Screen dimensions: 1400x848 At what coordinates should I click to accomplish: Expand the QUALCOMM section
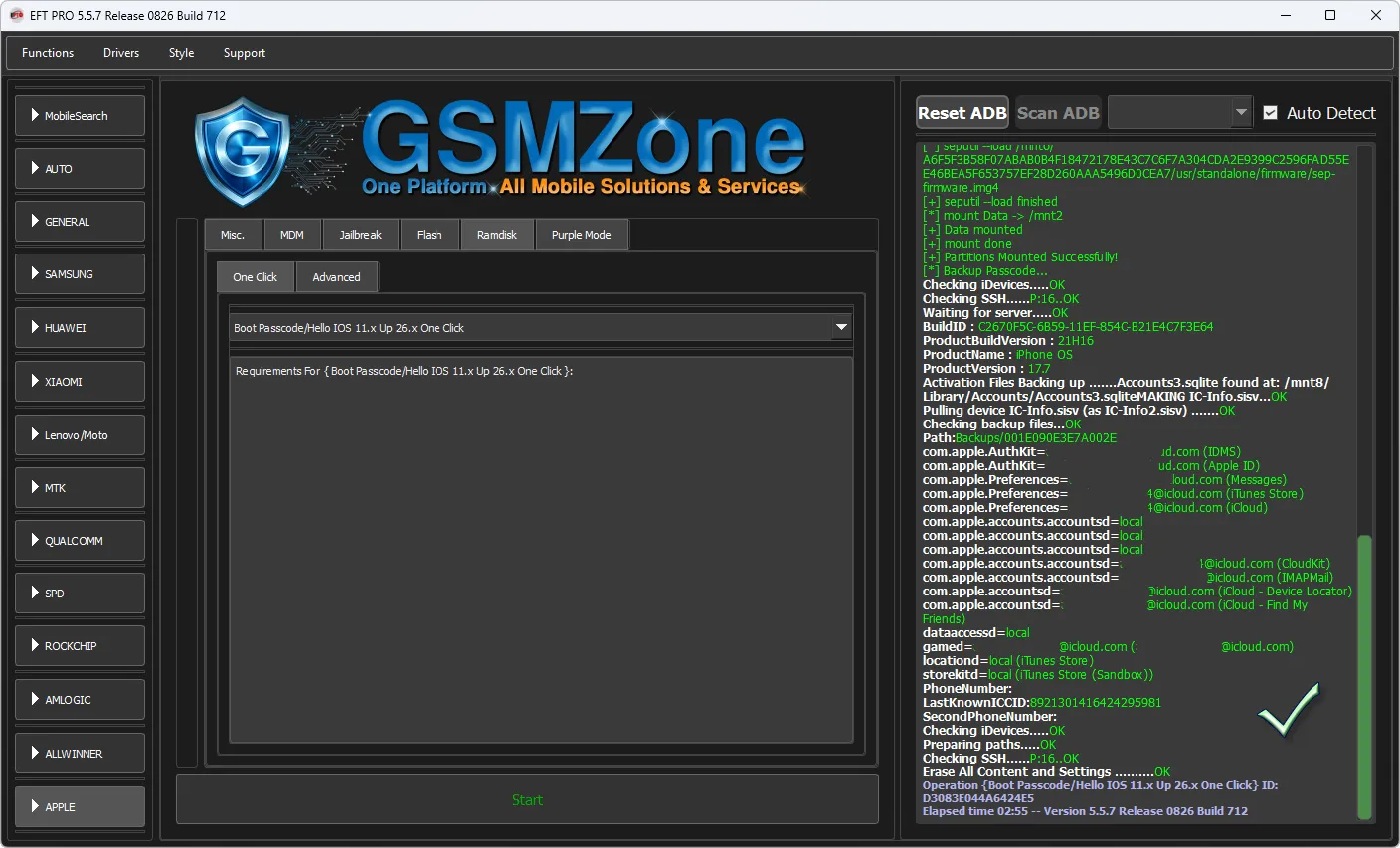81,541
